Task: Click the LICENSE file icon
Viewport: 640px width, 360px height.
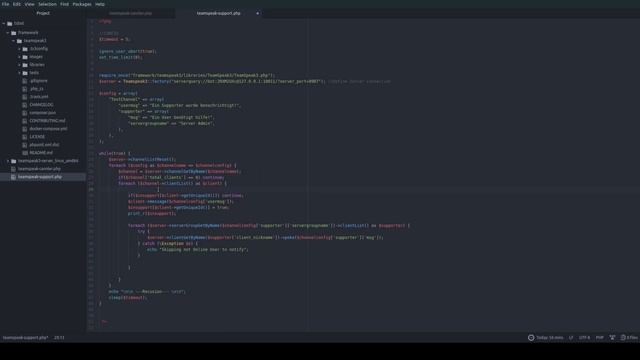Action: (25, 137)
